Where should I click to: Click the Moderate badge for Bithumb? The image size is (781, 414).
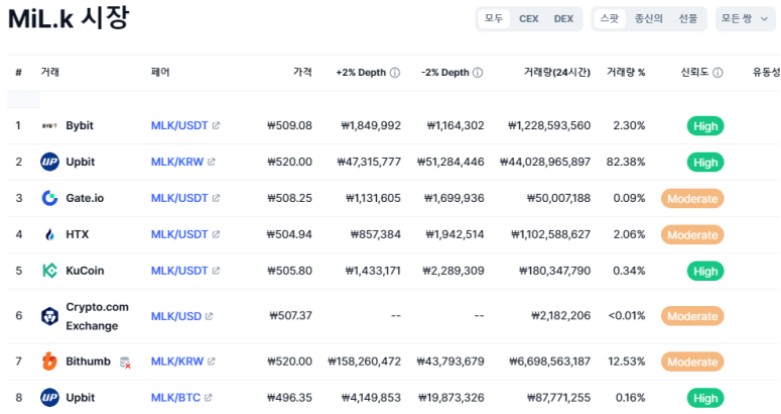coord(692,362)
